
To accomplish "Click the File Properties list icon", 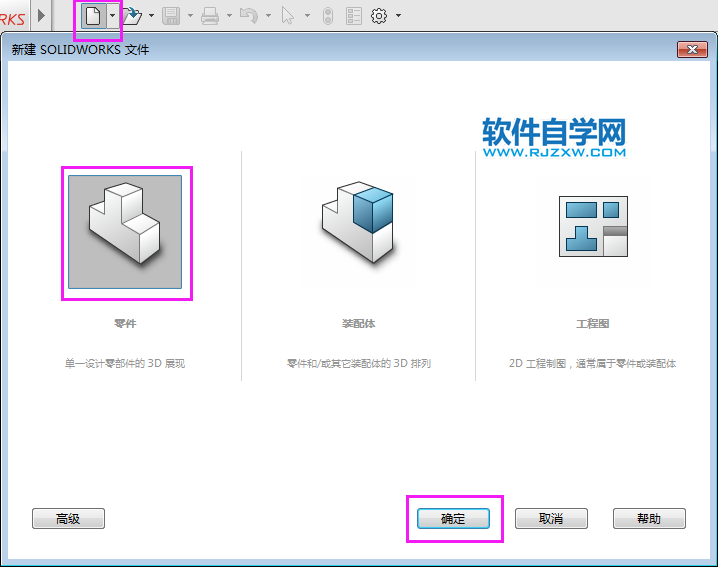I will click(x=354, y=16).
